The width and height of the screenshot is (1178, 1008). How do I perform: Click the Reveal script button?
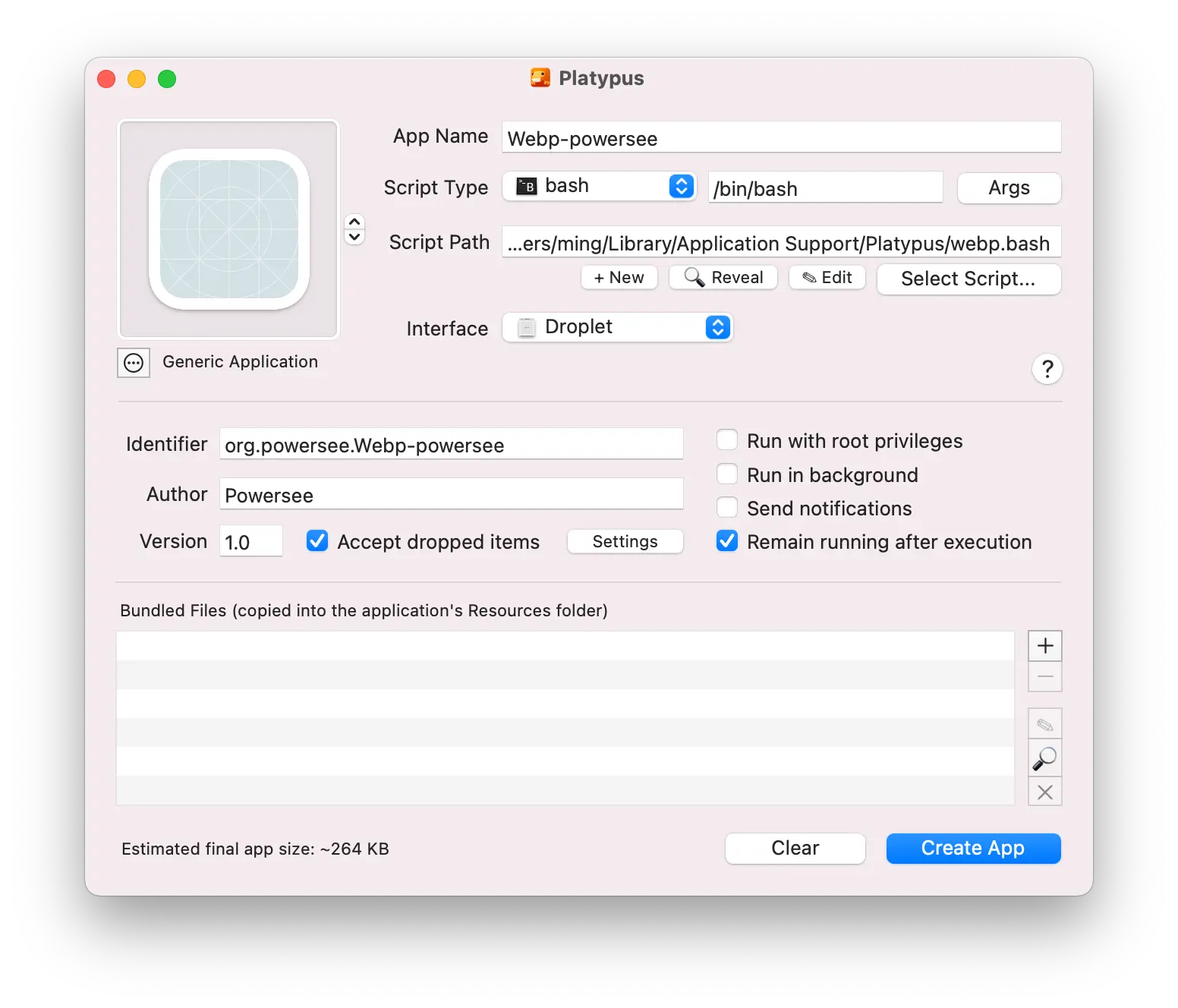(x=723, y=278)
